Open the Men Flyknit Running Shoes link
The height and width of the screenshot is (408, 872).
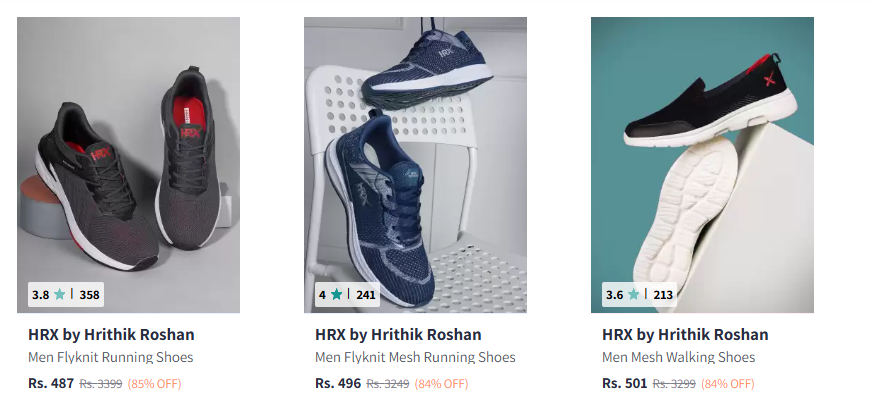point(111,357)
